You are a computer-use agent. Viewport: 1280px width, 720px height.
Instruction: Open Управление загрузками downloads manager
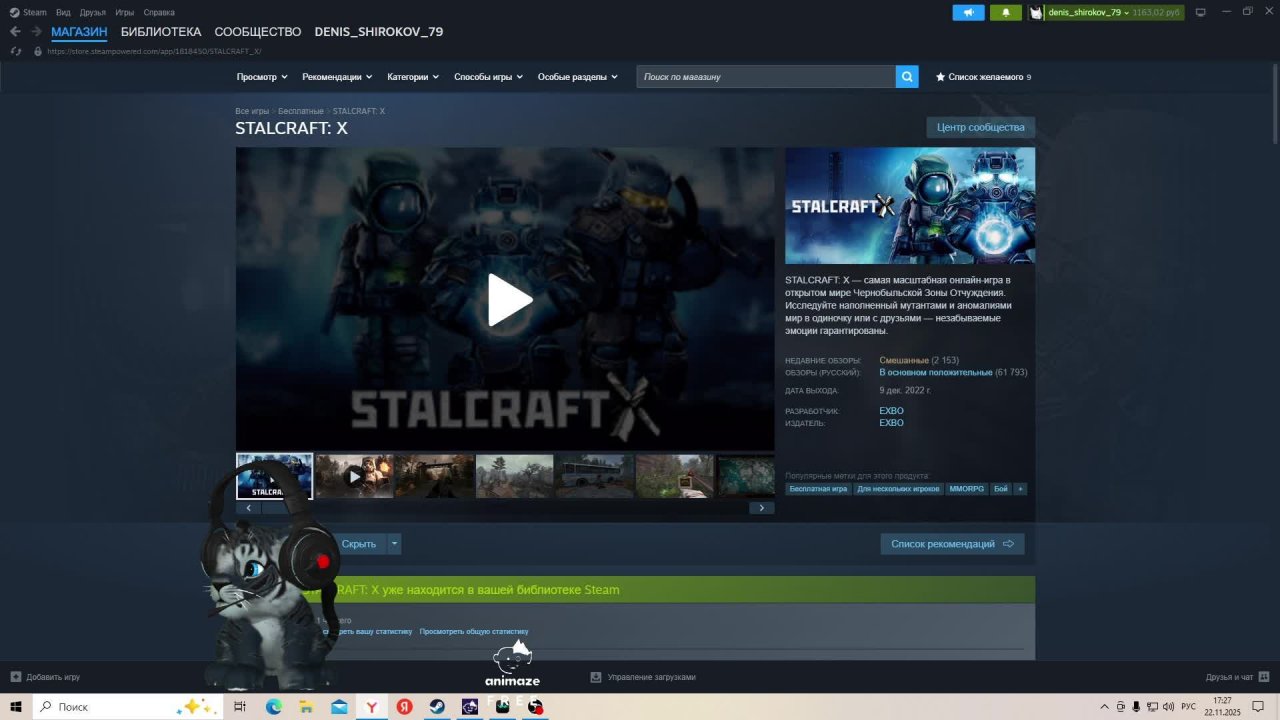click(x=643, y=677)
